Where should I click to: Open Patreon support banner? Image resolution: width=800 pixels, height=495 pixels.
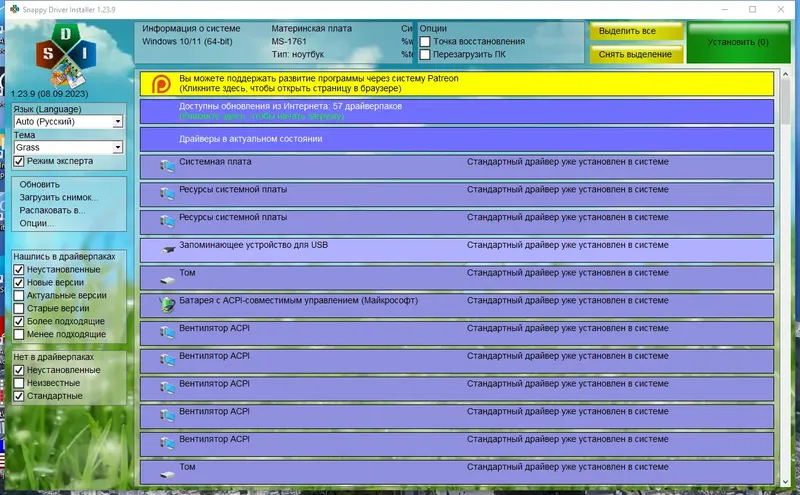(457, 84)
